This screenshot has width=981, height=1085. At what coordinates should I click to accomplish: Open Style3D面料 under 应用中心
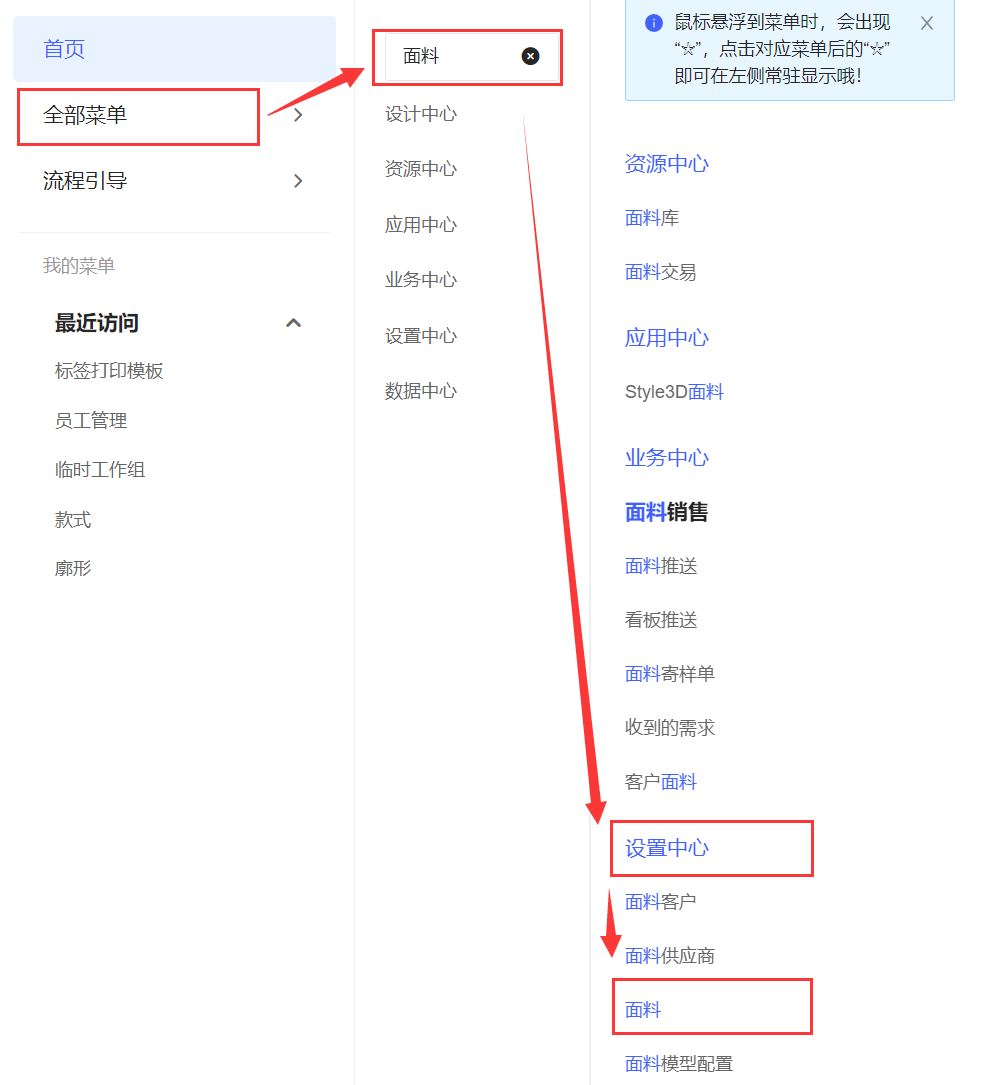coord(674,392)
